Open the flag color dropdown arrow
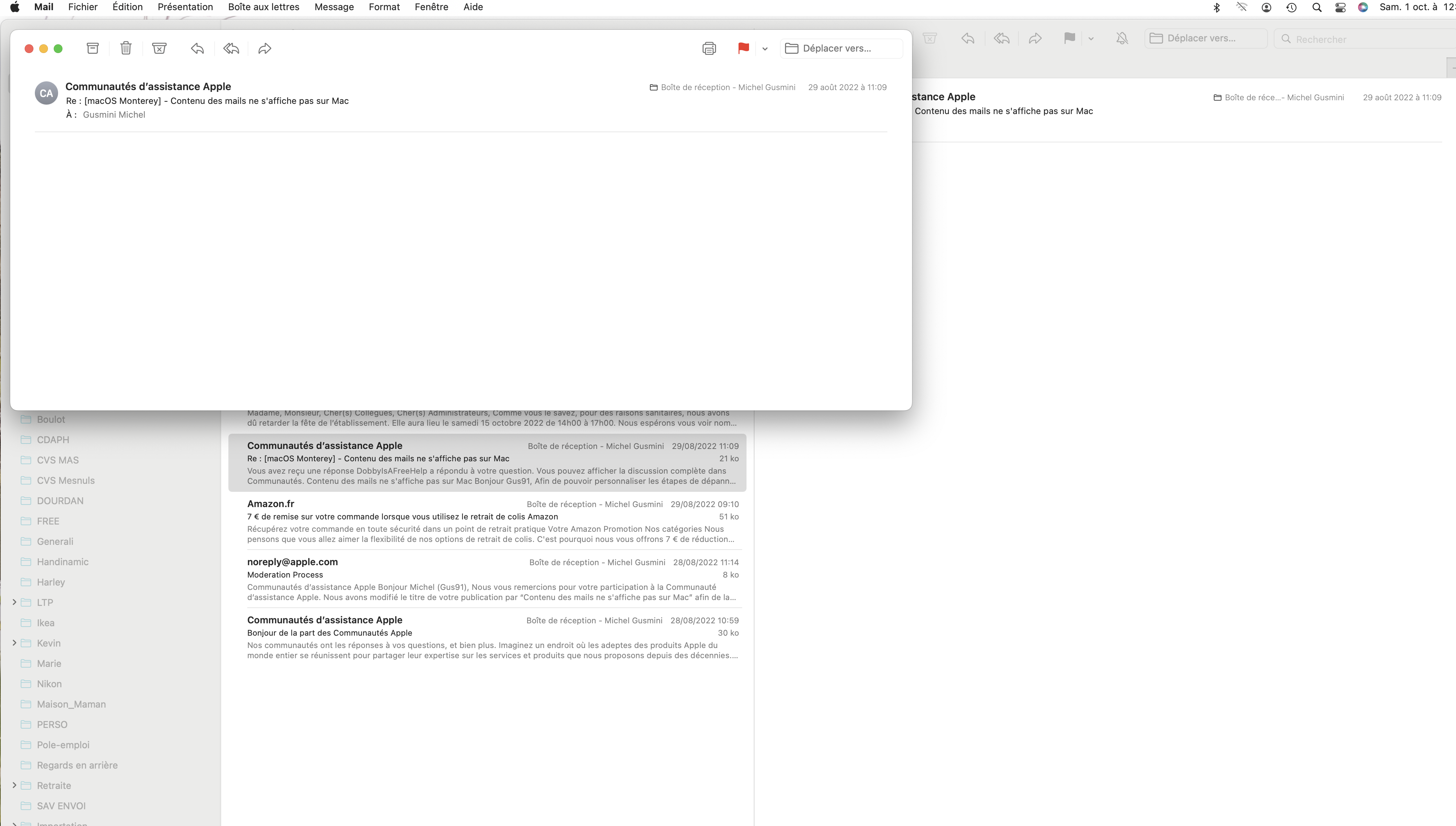The image size is (1456, 826). (x=765, y=49)
